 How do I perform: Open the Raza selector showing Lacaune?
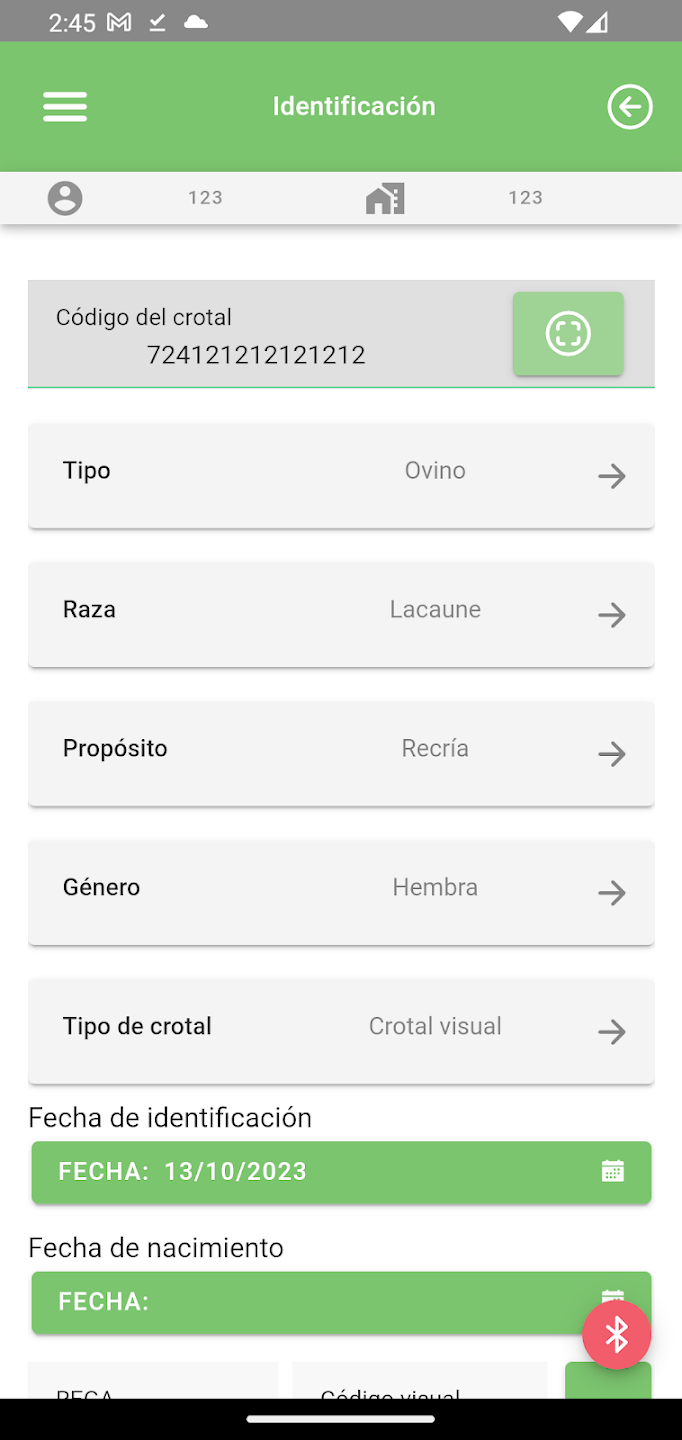tap(341, 614)
